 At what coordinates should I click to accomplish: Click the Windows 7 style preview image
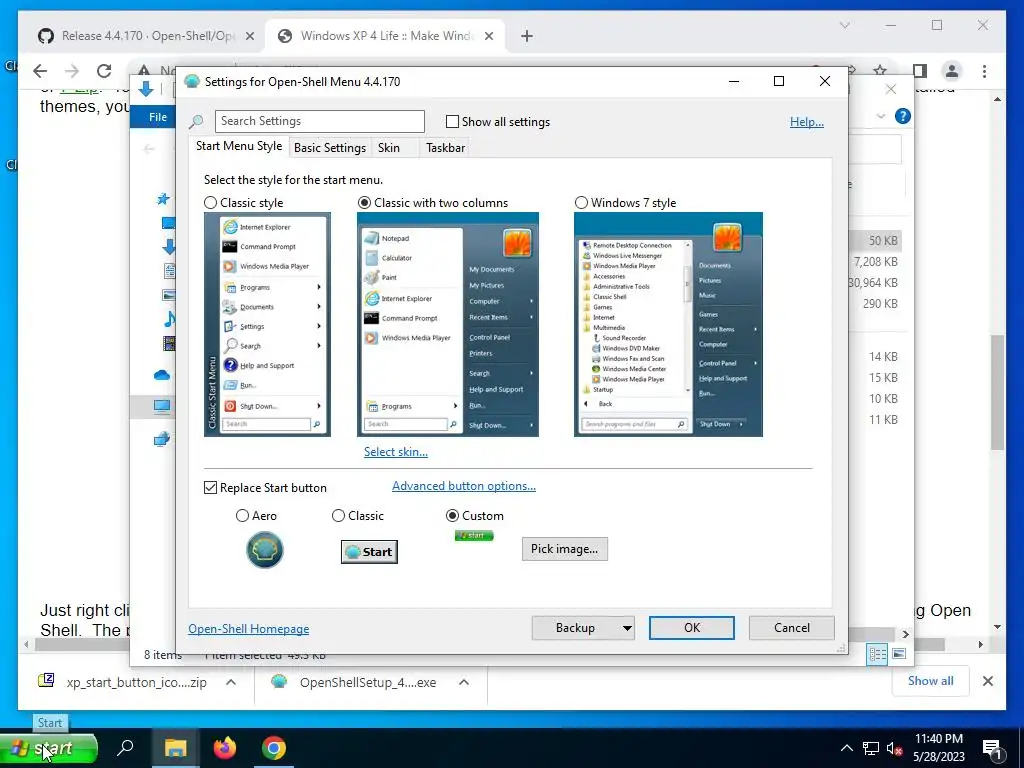click(x=668, y=325)
